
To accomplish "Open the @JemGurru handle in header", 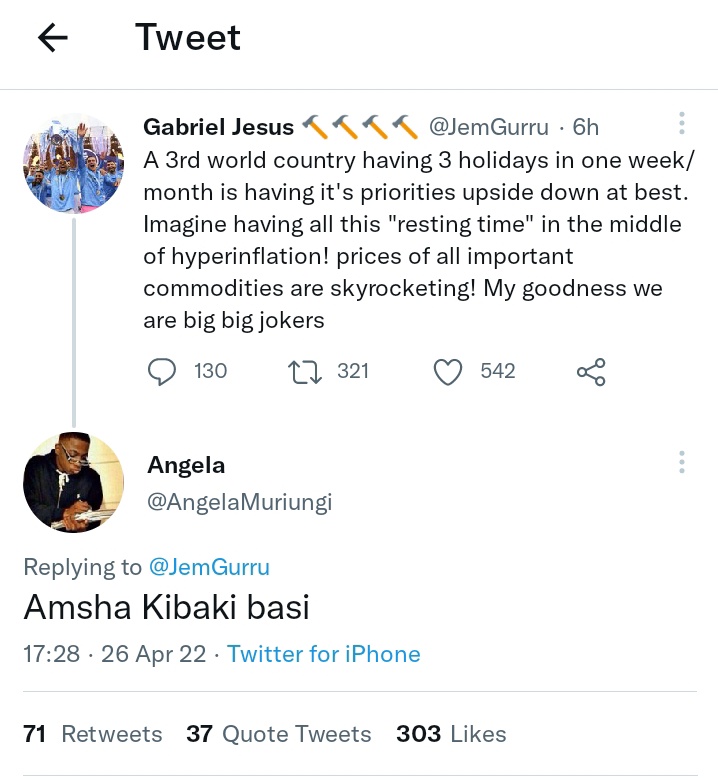I will [x=488, y=127].
